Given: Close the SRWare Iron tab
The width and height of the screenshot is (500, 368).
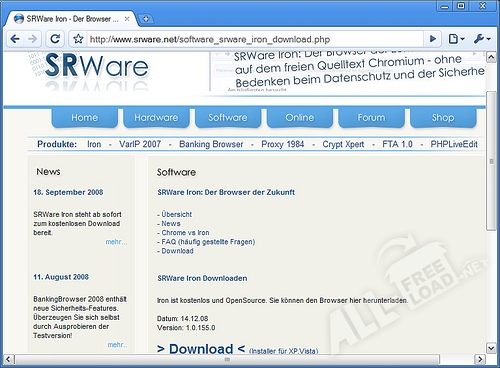Looking at the screenshot, I should point(127,19).
